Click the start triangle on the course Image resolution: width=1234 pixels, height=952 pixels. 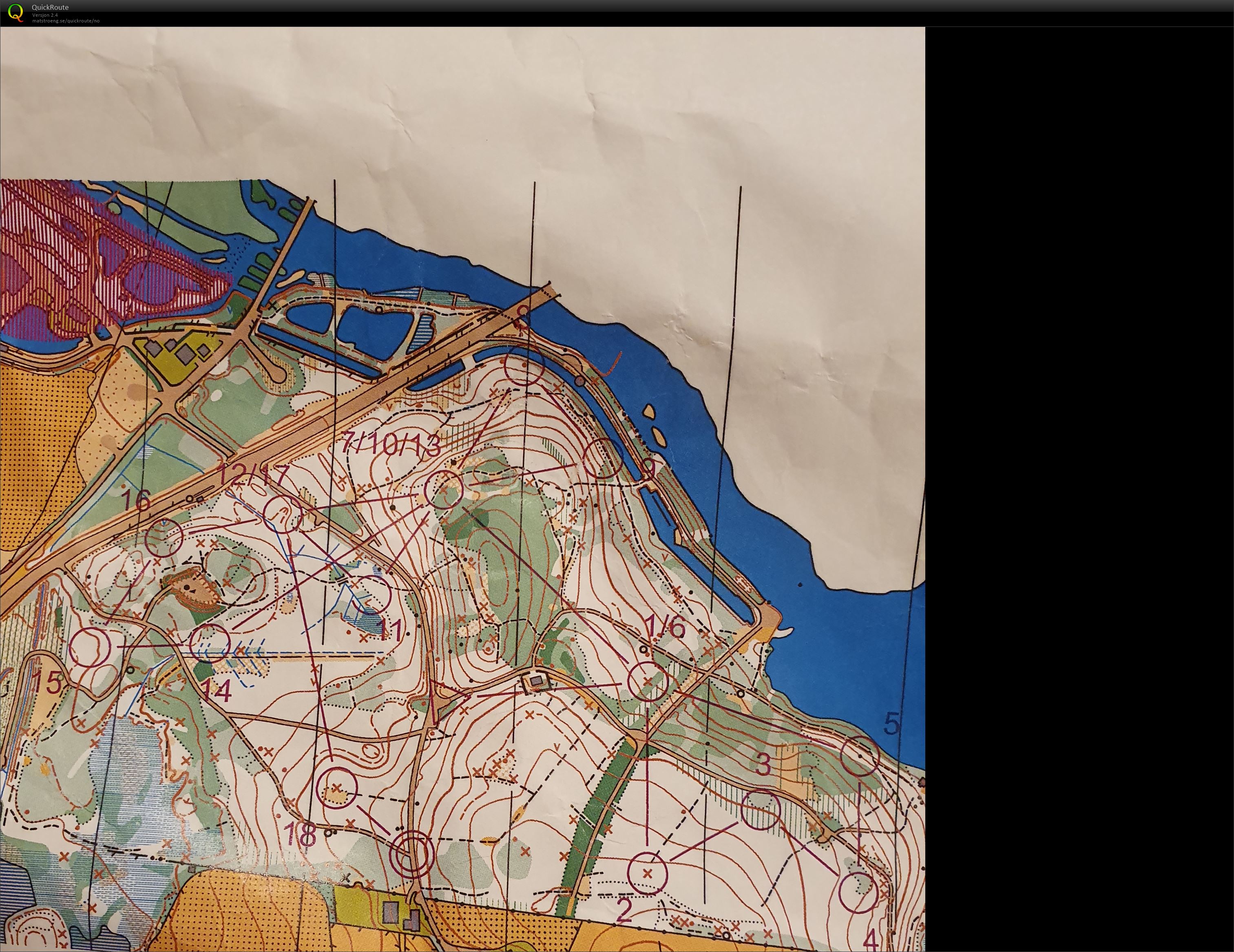(447, 700)
